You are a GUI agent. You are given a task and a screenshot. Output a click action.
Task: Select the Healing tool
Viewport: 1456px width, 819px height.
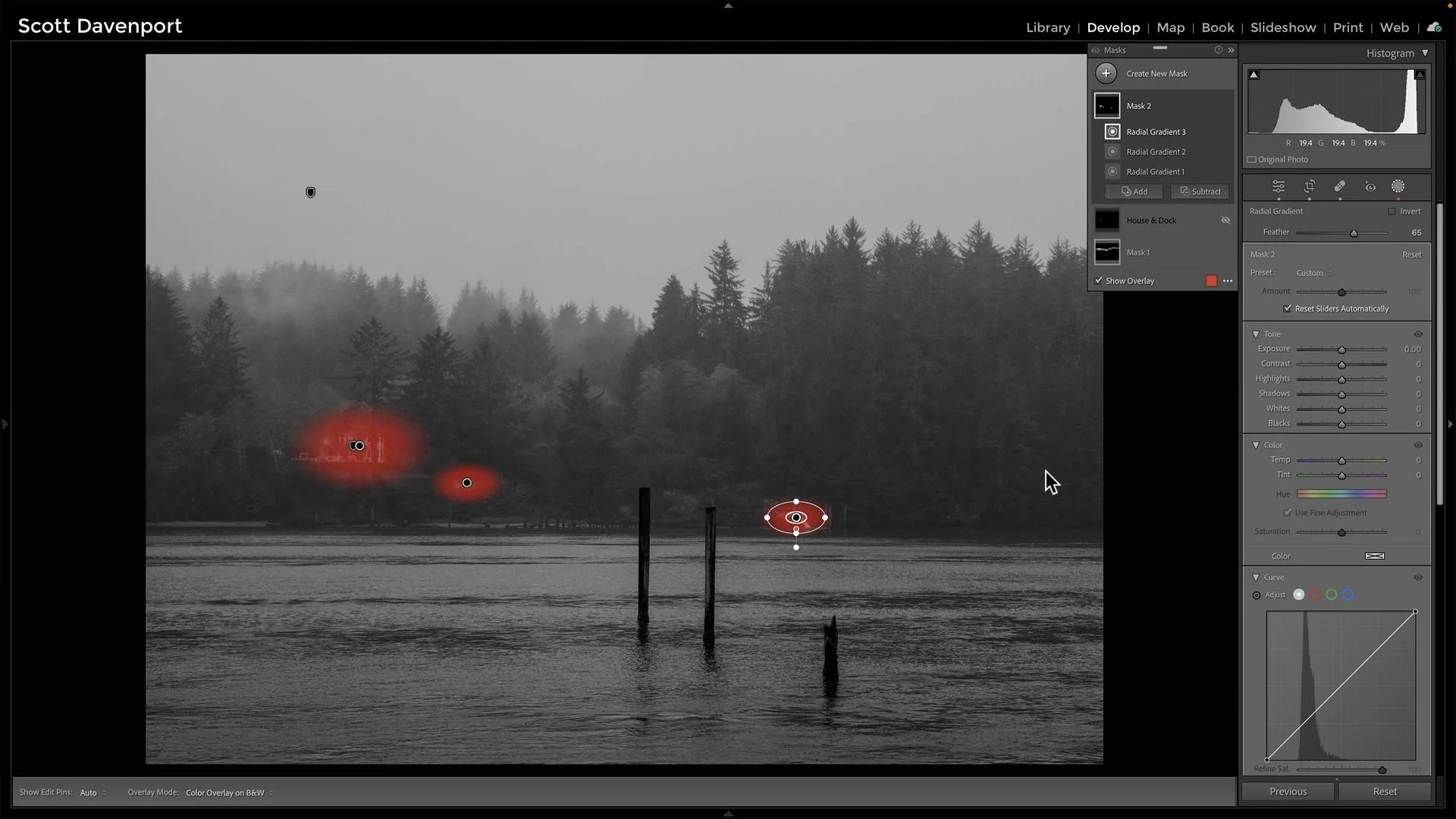tap(1339, 187)
